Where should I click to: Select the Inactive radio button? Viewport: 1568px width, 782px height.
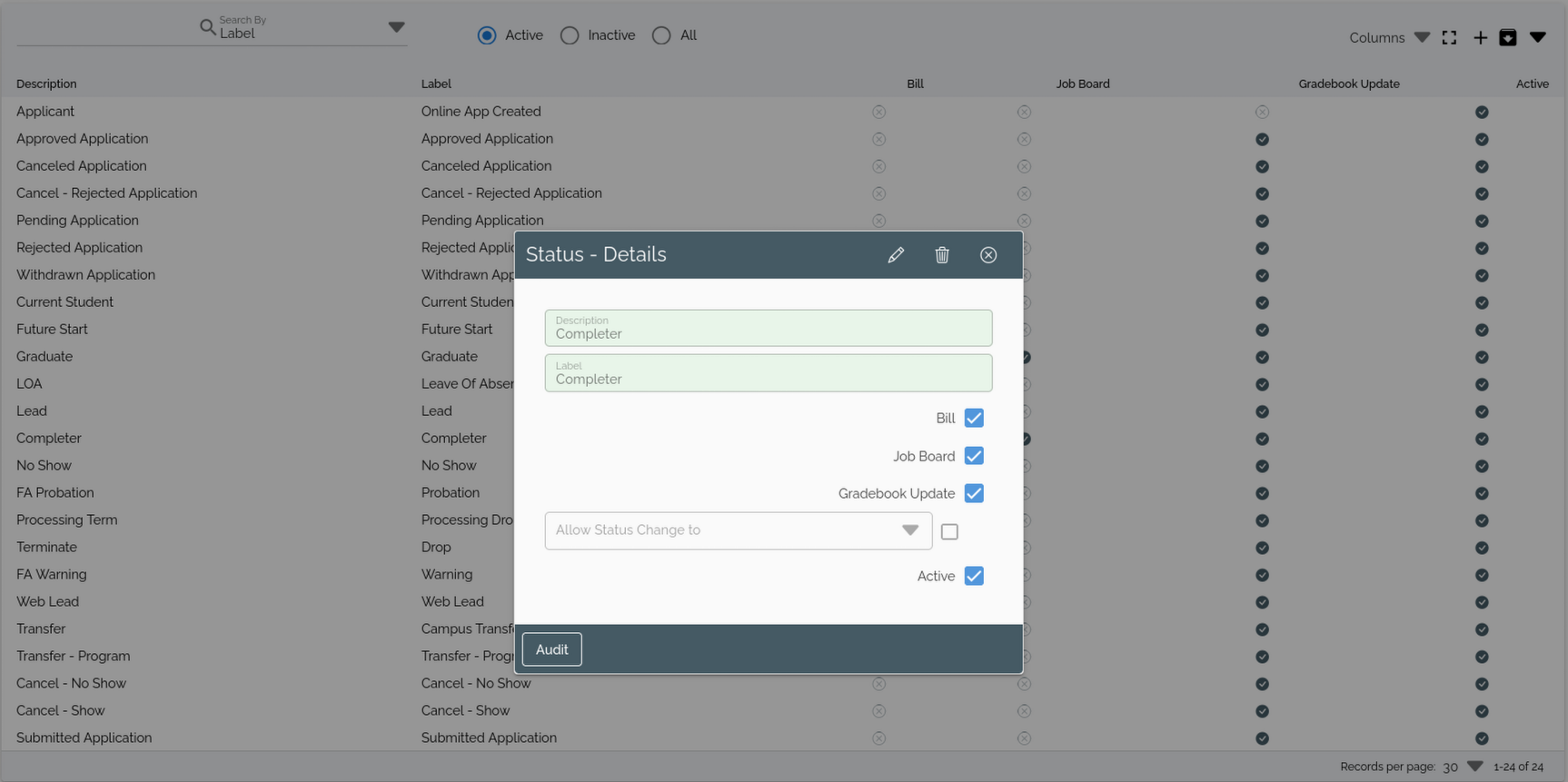pyautogui.click(x=570, y=35)
